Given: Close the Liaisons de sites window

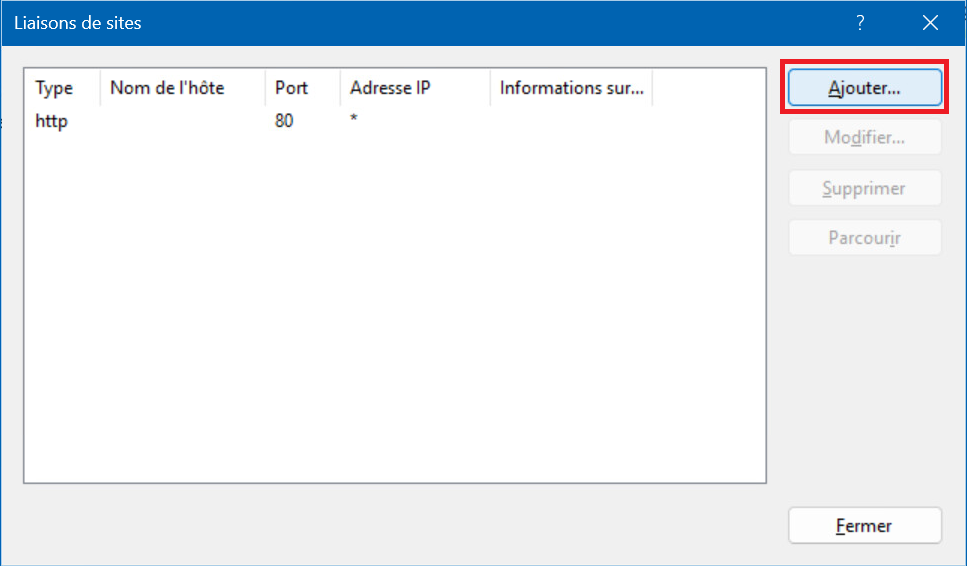Looking at the screenshot, I should [930, 22].
